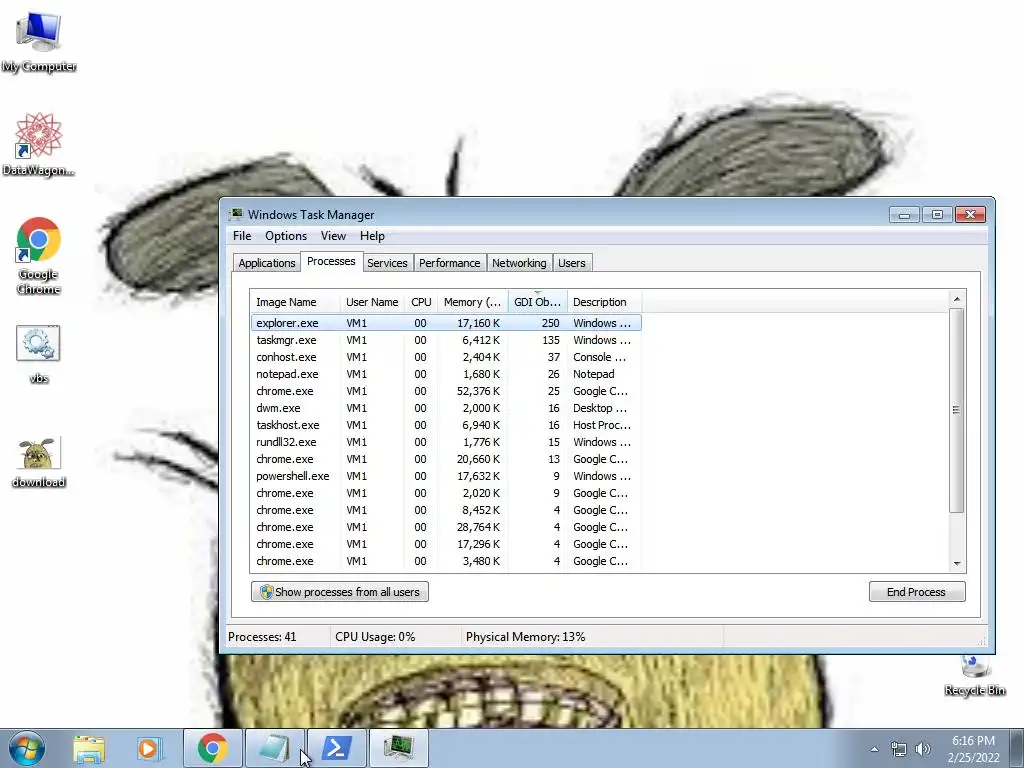The height and width of the screenshot is (768, 1024).
Task: Click process list scrollbar up arrow
Action: tap(957, 299)
